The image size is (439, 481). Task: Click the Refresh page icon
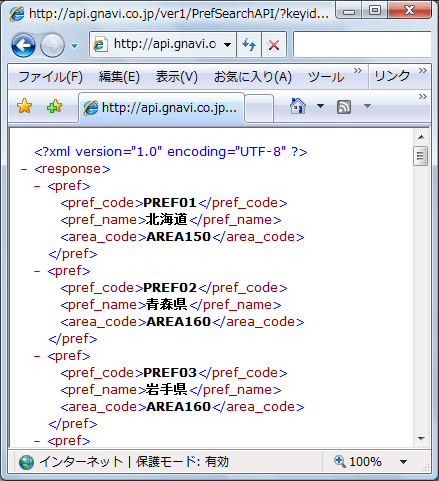[x=249, y=44]
